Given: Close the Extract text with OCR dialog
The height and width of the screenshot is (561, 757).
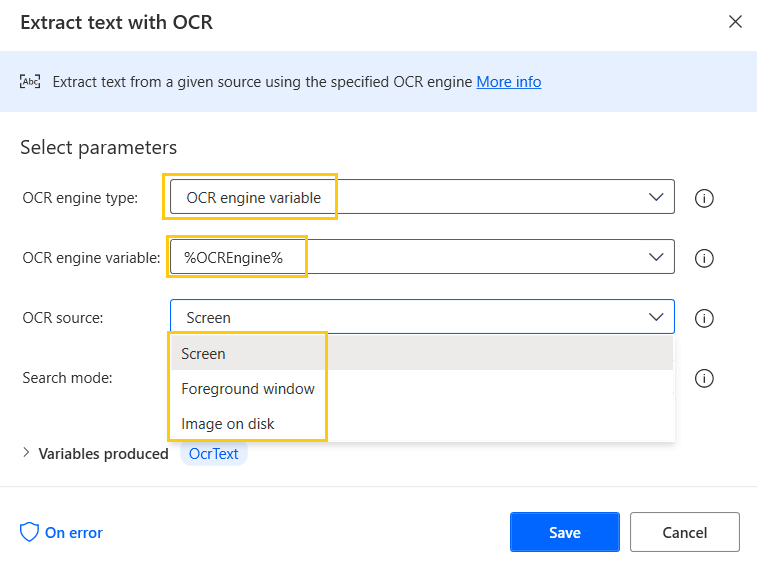Looking at the screenshot, I should click(x=735, y=22).
